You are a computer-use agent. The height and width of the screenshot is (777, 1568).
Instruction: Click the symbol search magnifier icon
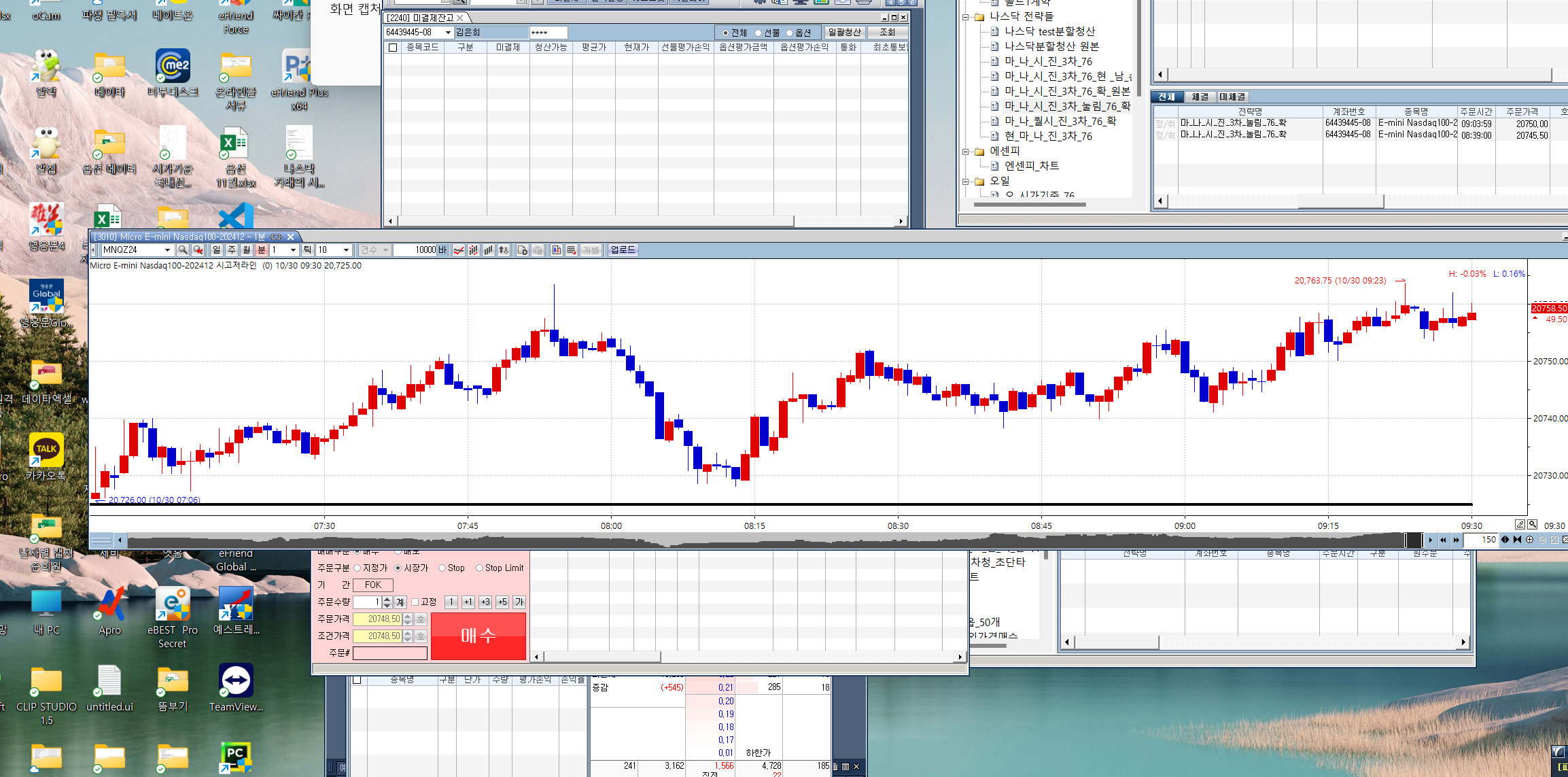(183, 250)
